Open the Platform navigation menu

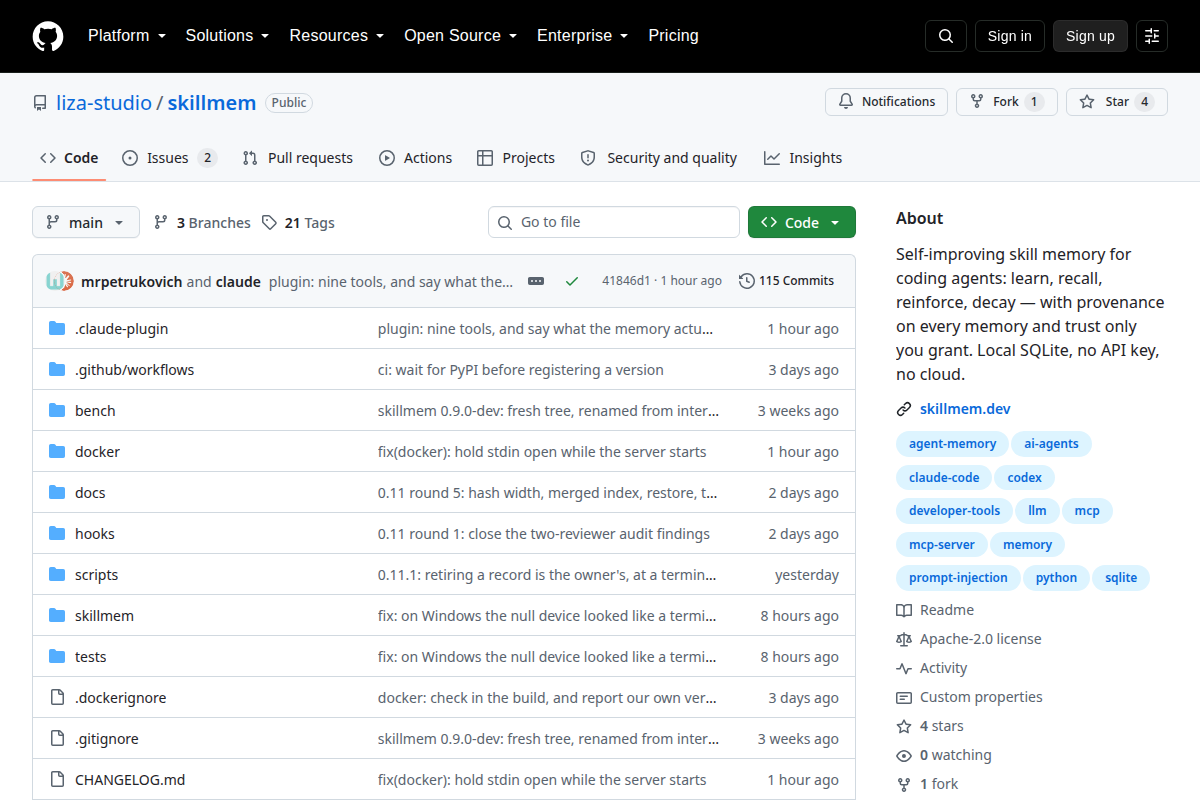click(126, 36)
